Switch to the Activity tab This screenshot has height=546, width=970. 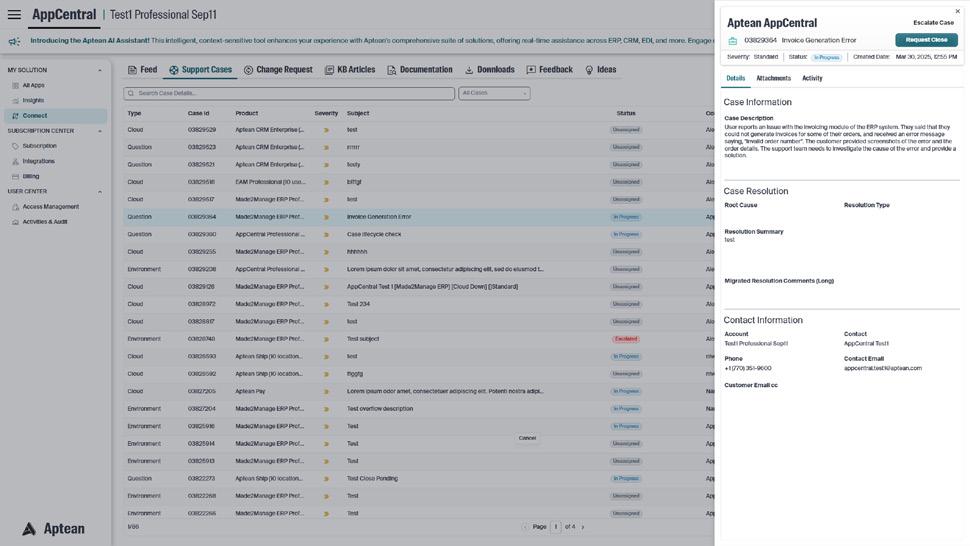click(812, 79)
